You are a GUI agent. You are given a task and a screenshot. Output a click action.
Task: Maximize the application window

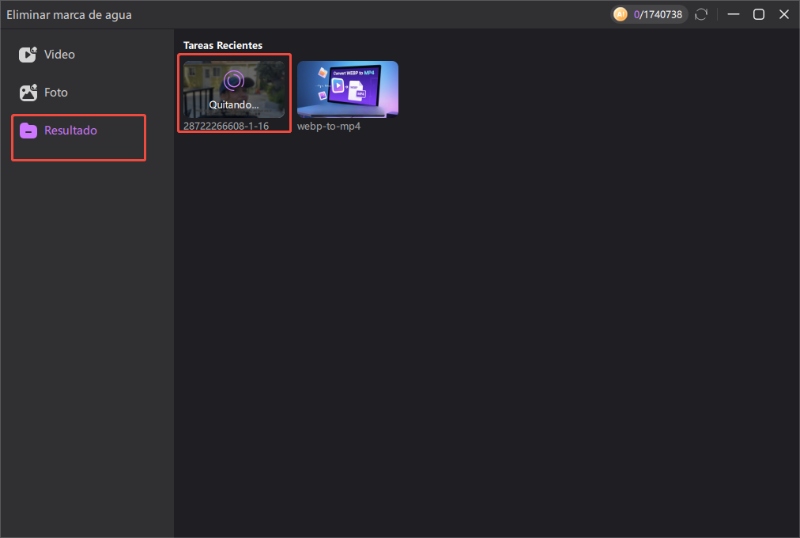[758, 14]
